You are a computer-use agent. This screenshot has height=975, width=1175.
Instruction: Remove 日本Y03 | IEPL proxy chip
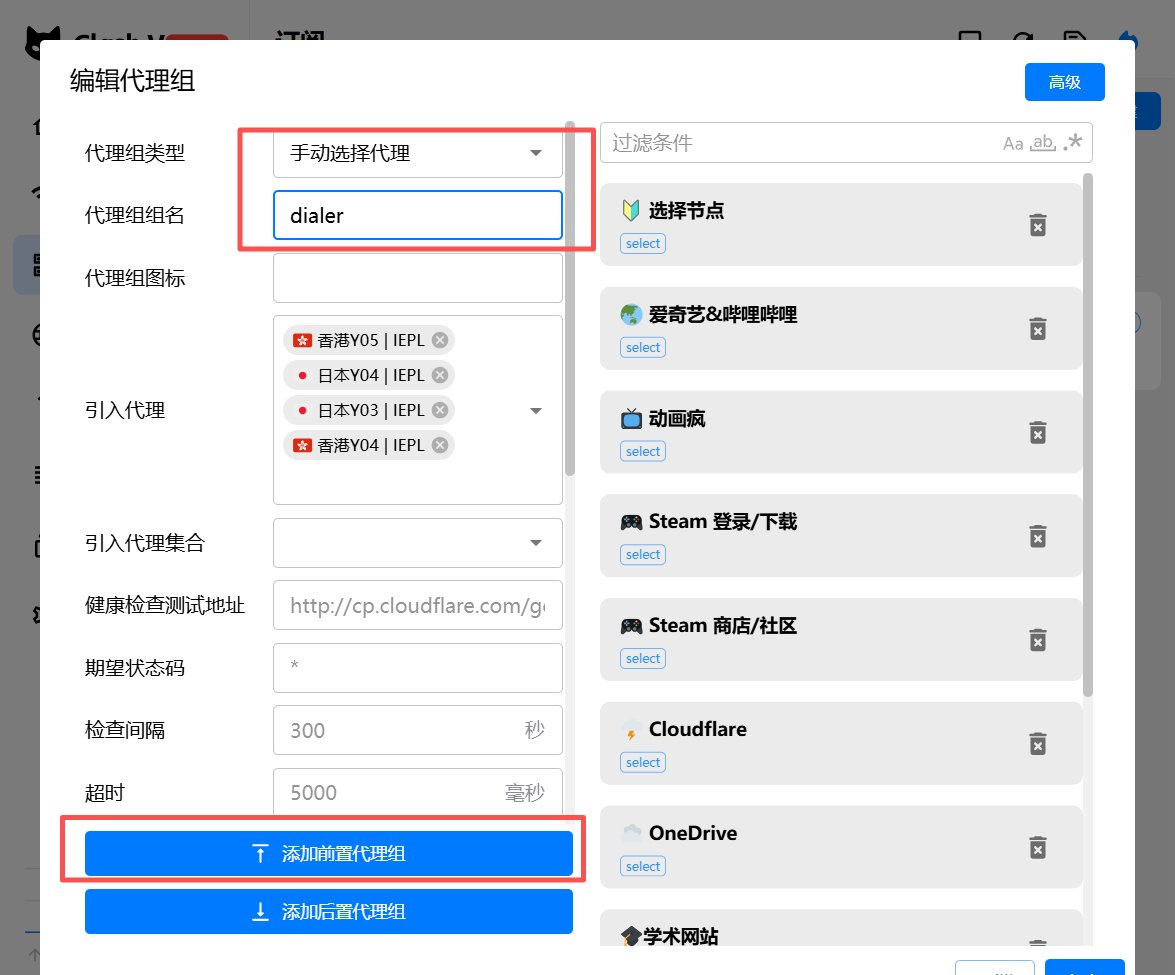440,410
